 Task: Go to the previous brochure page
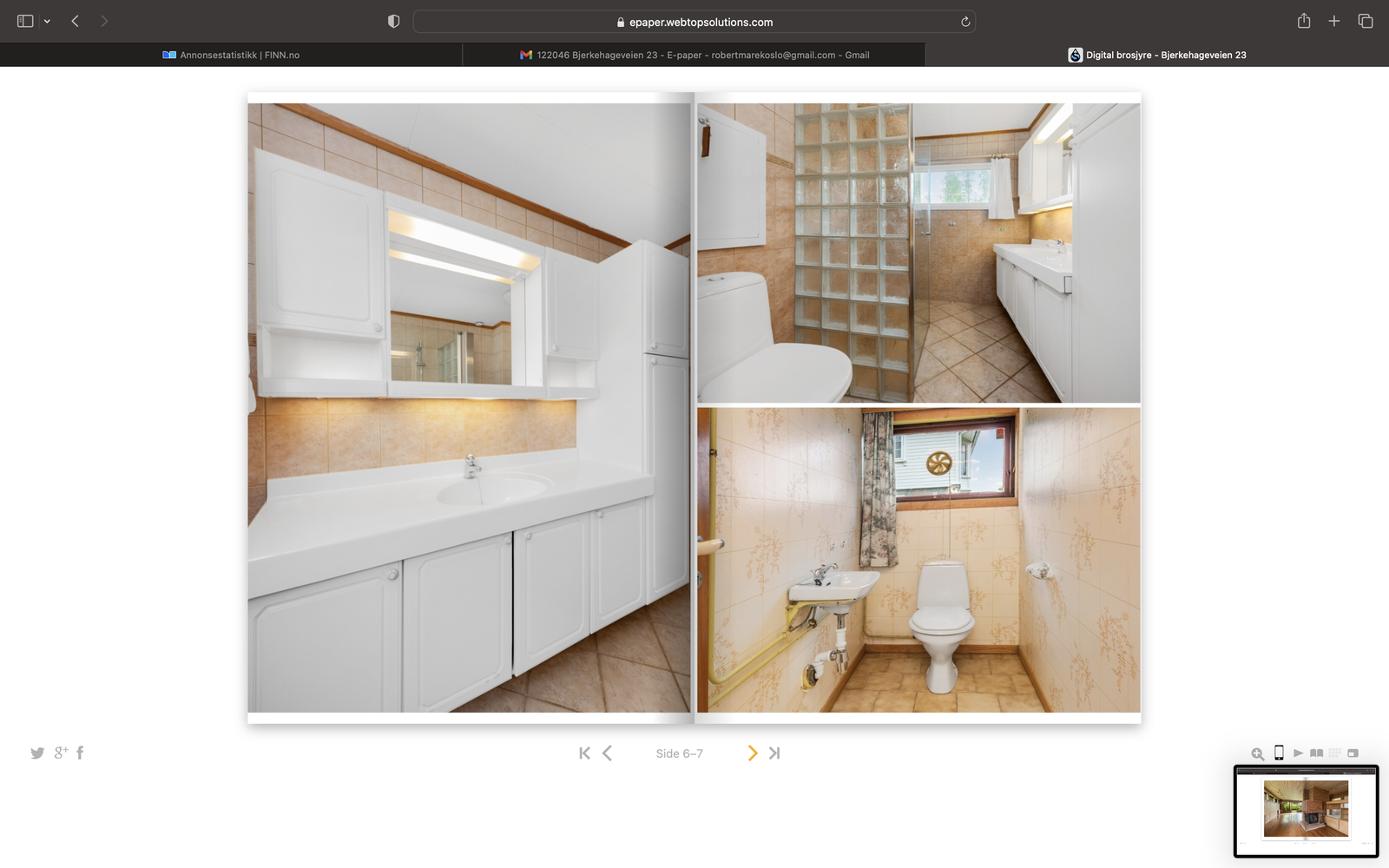(608, 753)
